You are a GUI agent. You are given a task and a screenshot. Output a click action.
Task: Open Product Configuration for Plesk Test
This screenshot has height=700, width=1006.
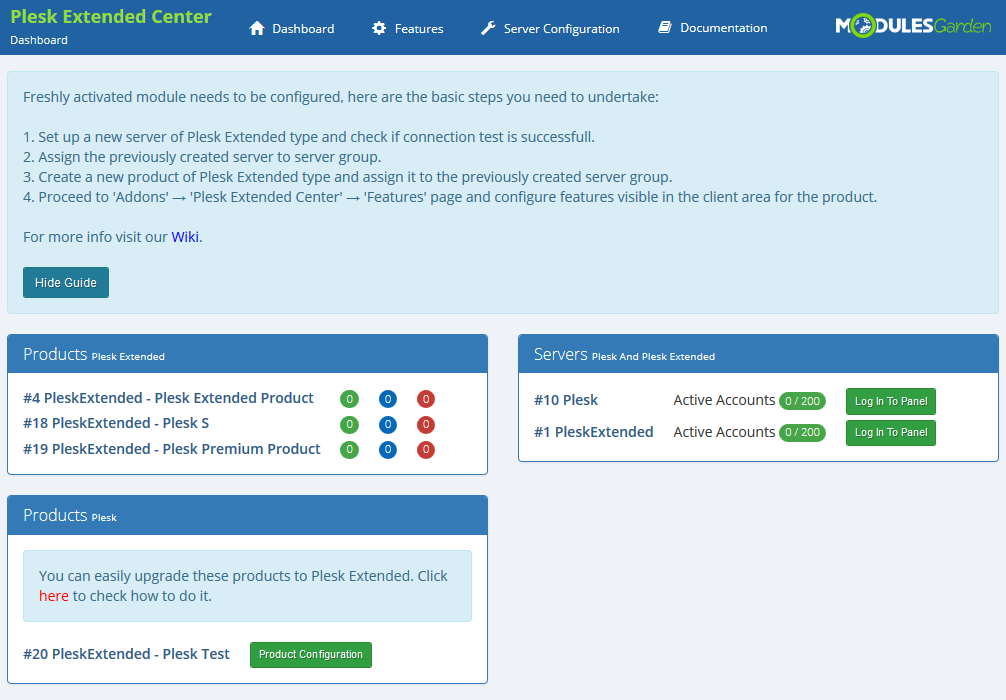[310, 655]
